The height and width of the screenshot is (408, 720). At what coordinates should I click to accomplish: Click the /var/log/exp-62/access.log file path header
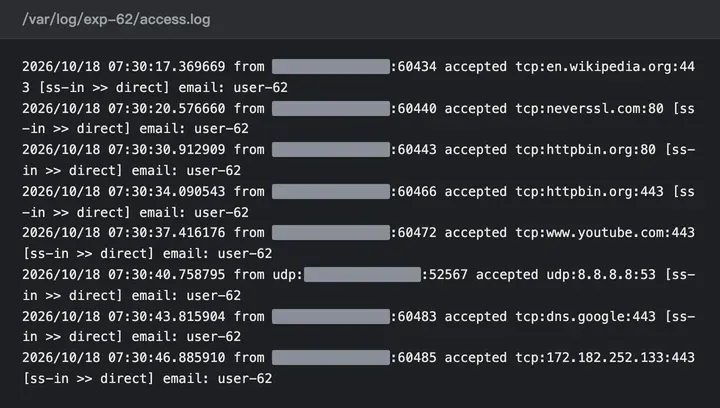click(116, 19)
